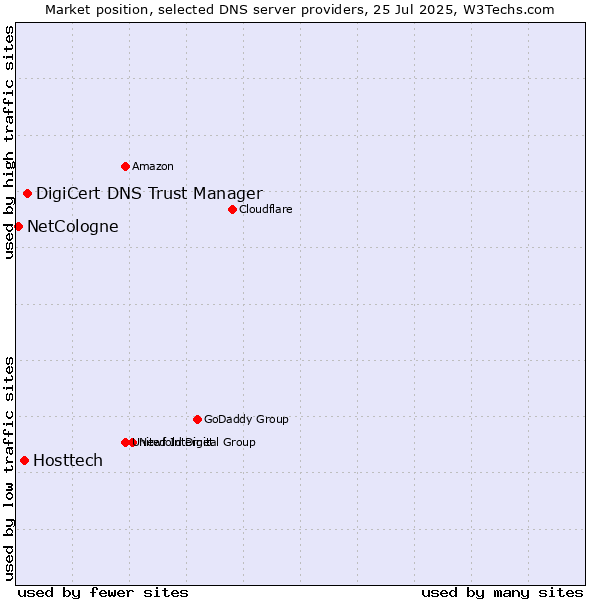The height and width of the screenshot is (600, 600).
Task: Click the 'used by fewer sites' axis label
Action: (x=103, y=593)
